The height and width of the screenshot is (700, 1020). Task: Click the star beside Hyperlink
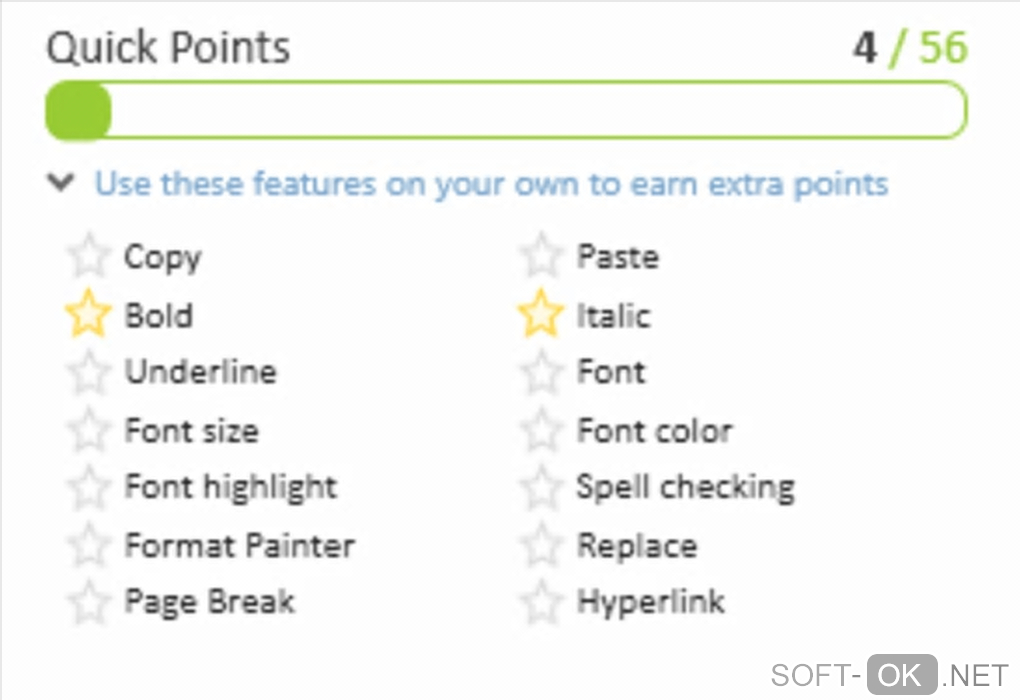(x=541, y=602)
